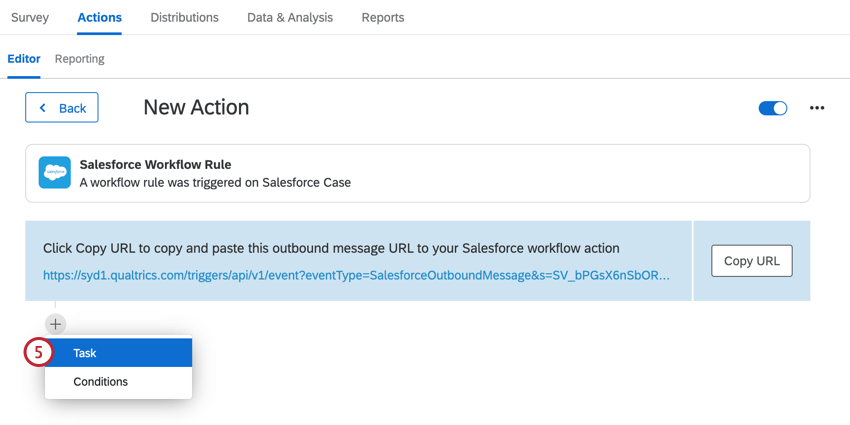Click the Back button
The width and height of the screenshot is (850, 425).
tap(62, 108)
